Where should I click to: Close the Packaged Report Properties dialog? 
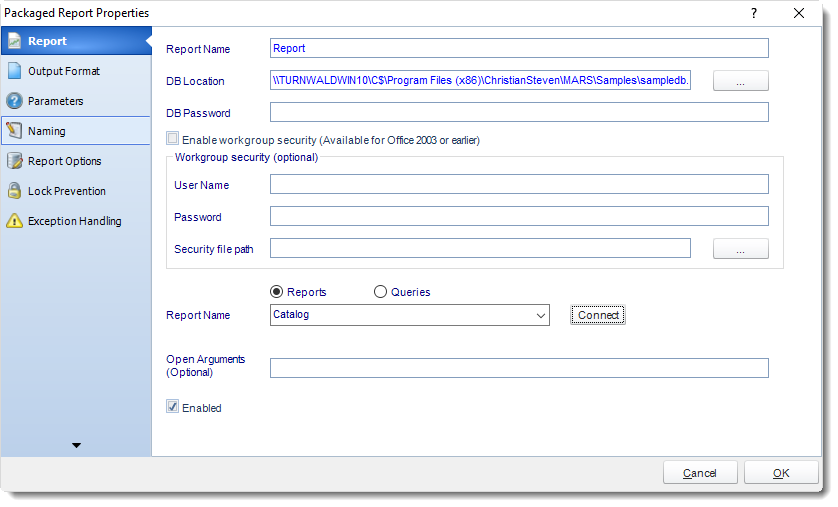pos(799,13)
